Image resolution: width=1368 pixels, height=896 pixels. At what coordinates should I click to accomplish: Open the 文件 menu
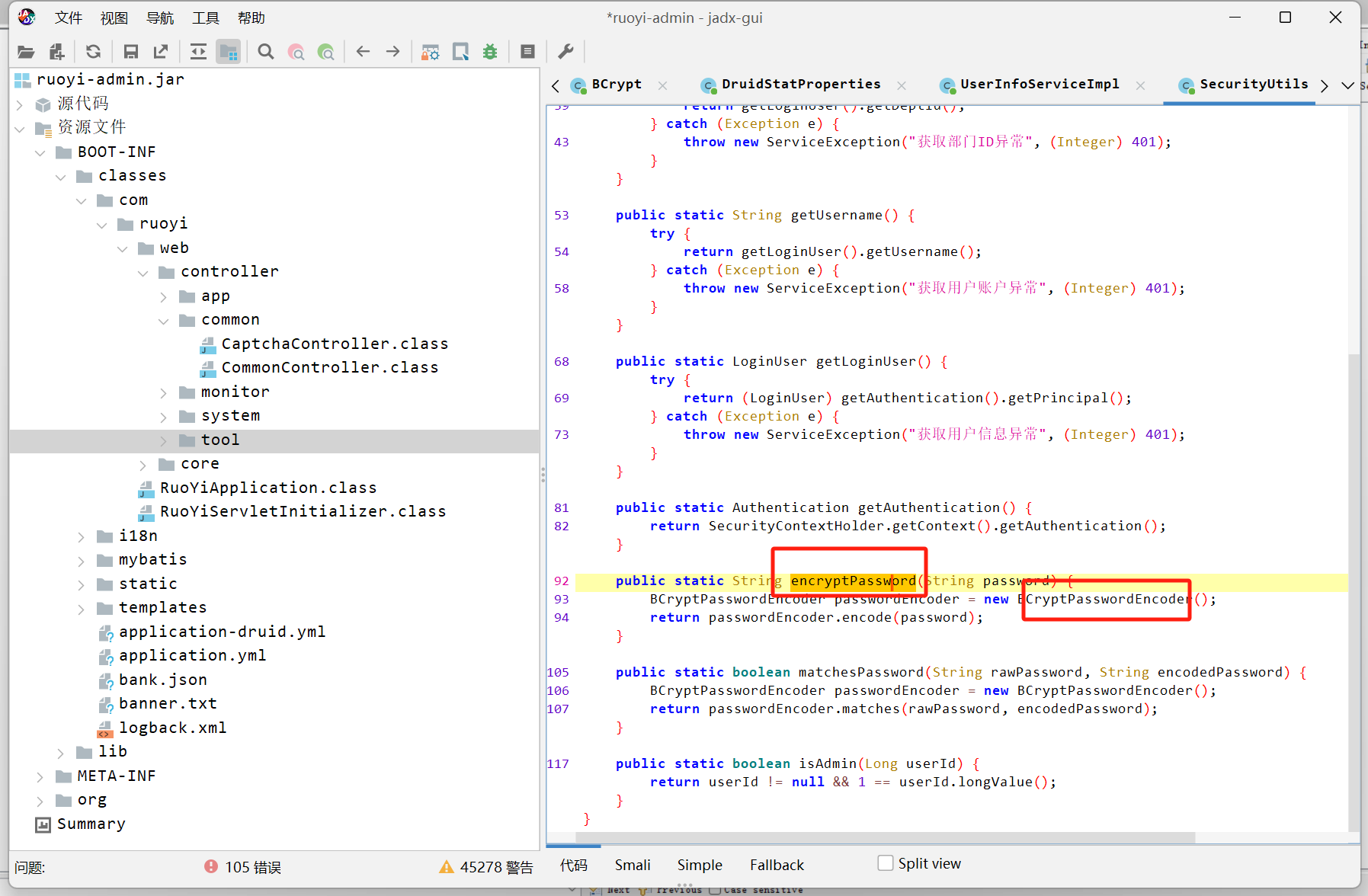click(68, 18)
